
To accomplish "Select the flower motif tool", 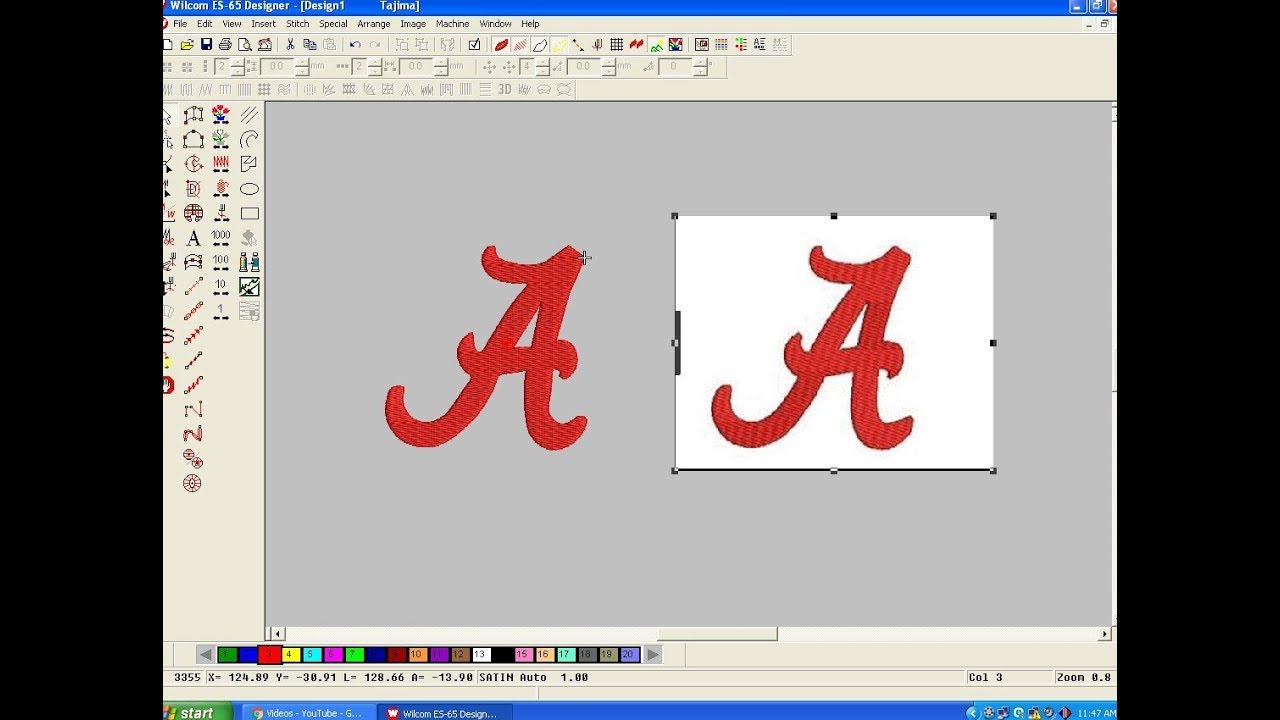I will click(x=221, y=115).
